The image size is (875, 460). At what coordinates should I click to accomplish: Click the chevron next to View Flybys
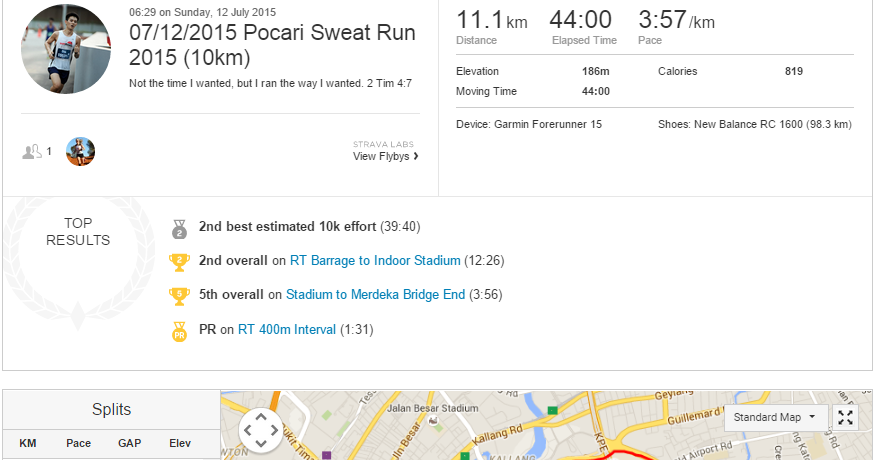(416, 156)
